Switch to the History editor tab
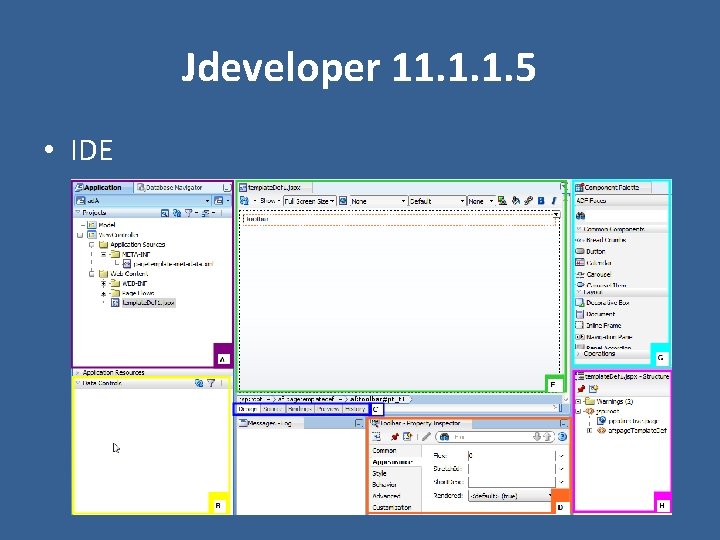The width and height of the screenshot is (720, 540). pyautogui.click(x=354, y=409)
